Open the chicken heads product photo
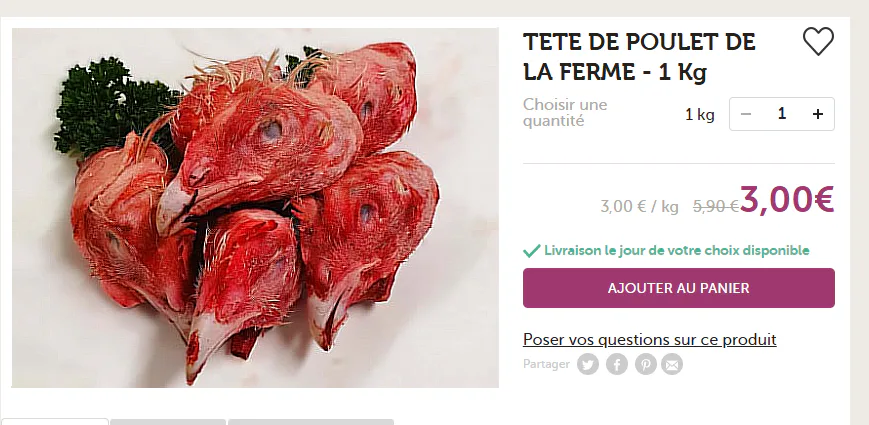This screenshot has width=869, height=425. point(255,208)
